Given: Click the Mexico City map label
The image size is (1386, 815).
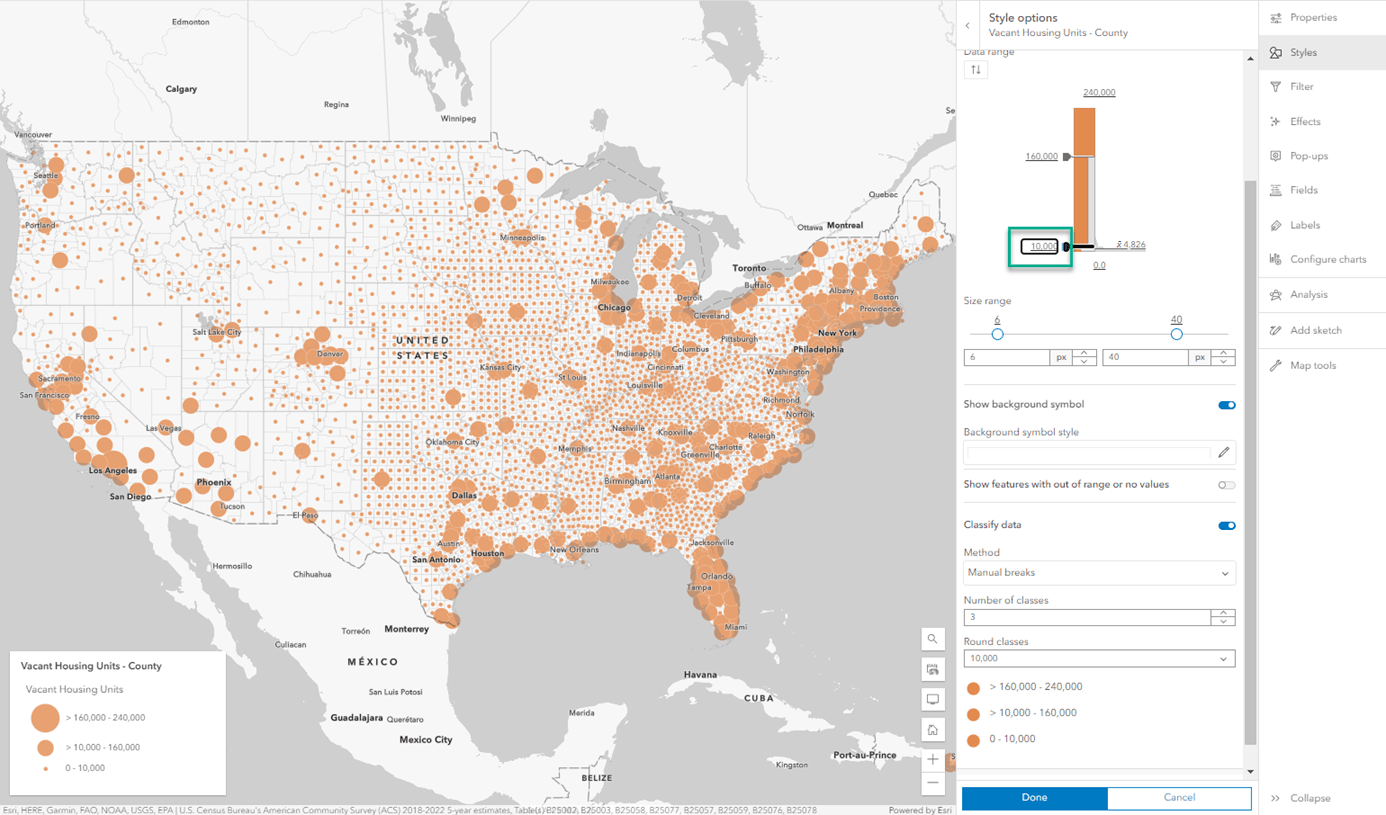Looking at the screenshot, I should tap(426, 740).
